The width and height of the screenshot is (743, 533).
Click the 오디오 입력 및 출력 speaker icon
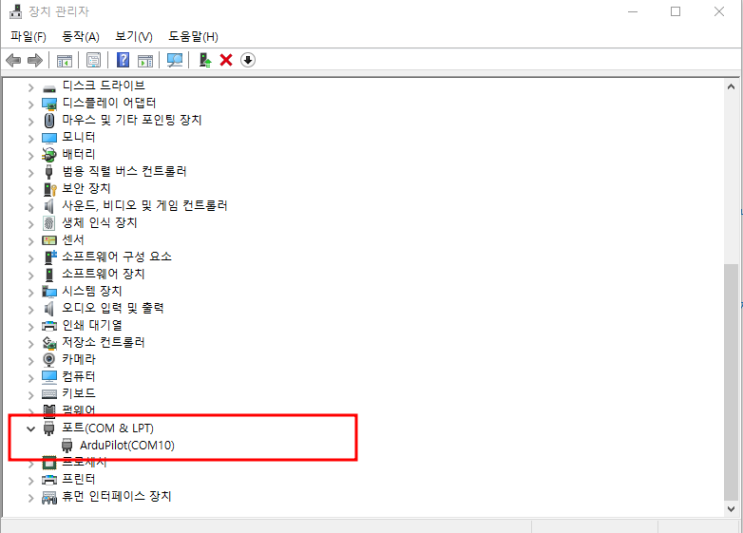[49, 309]
